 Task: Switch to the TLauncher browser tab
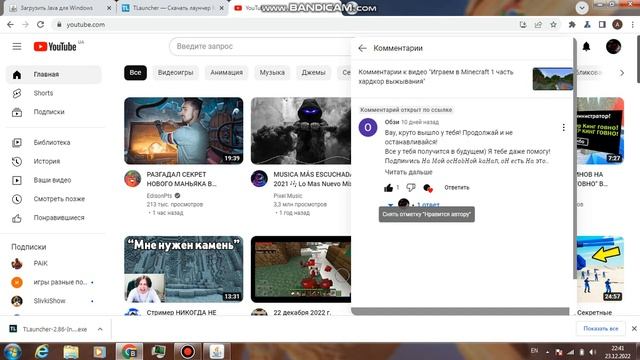[x=172, y=8]
